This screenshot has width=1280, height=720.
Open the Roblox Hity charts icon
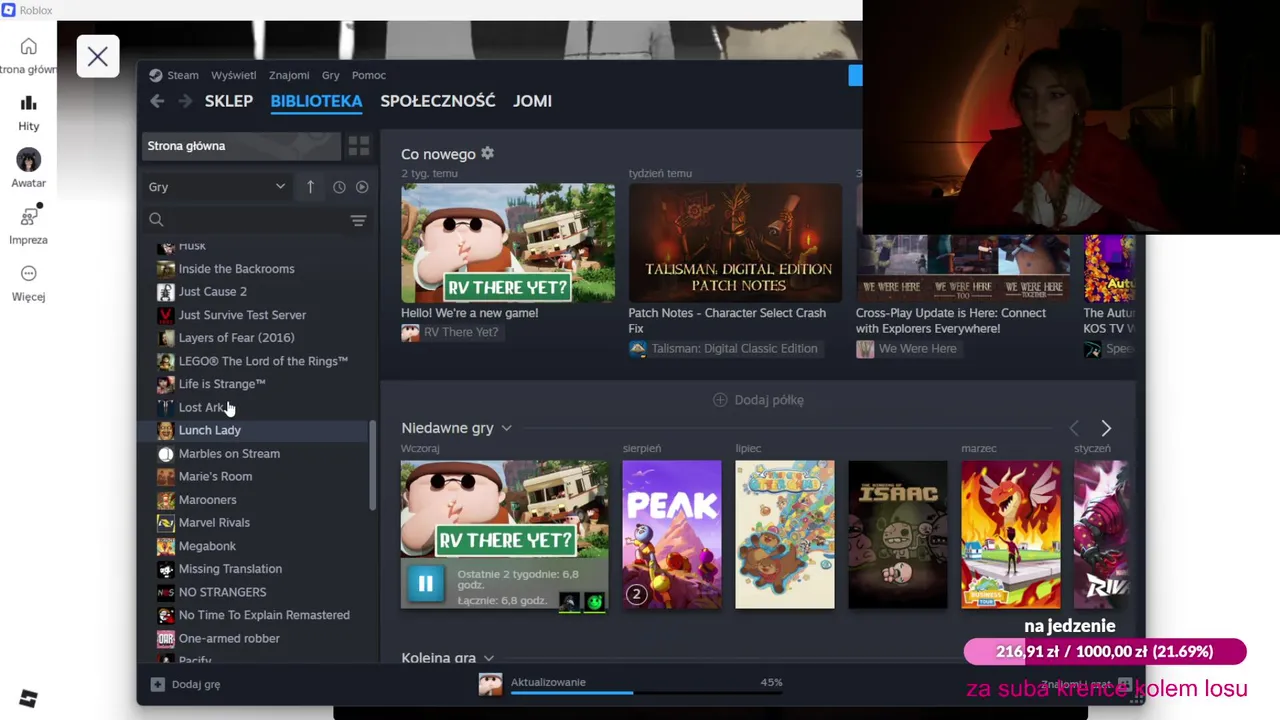tap(28, 103)
